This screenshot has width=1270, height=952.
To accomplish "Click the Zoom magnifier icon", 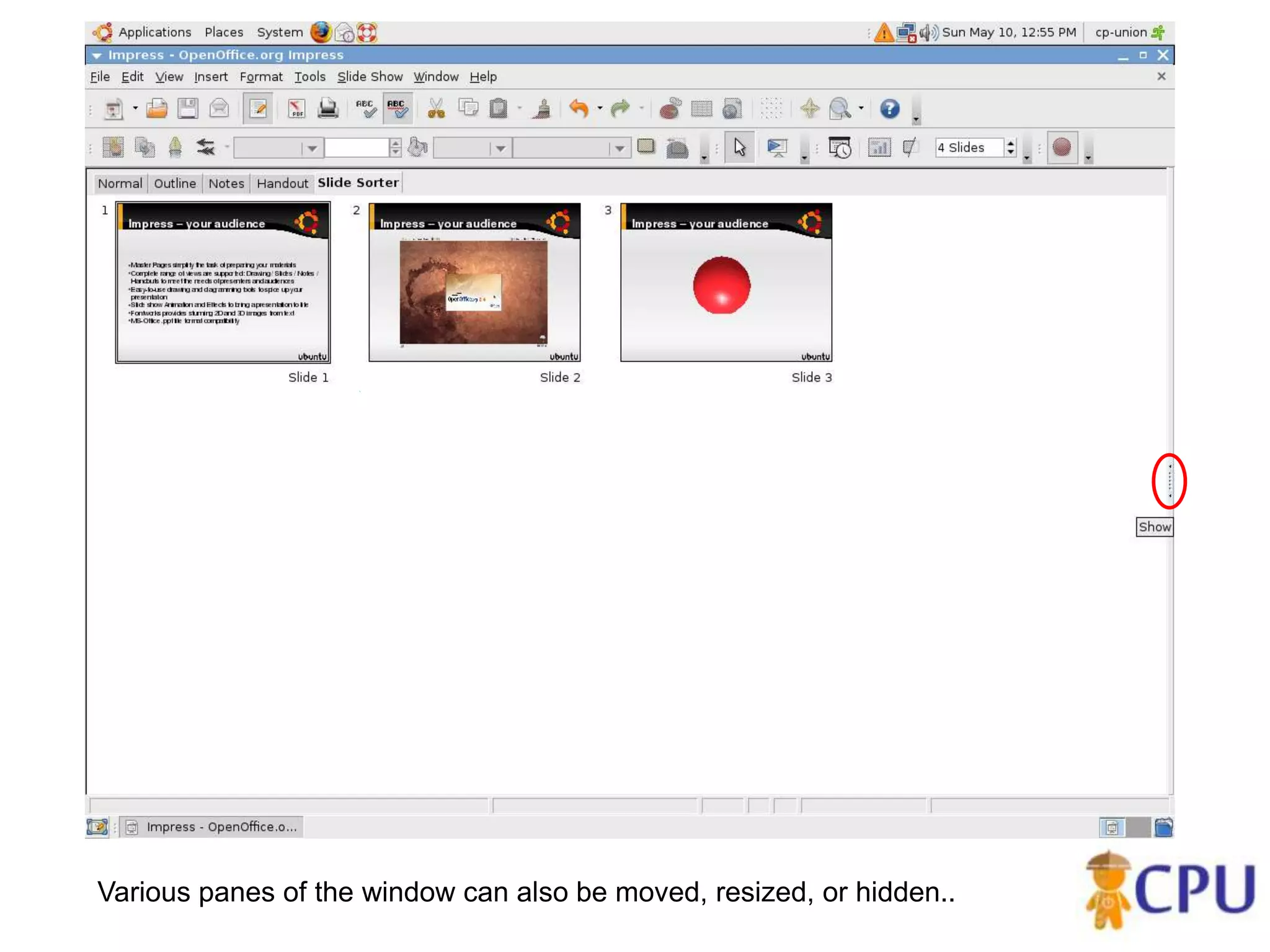I will pyautogui.click(x=840, y=108).
